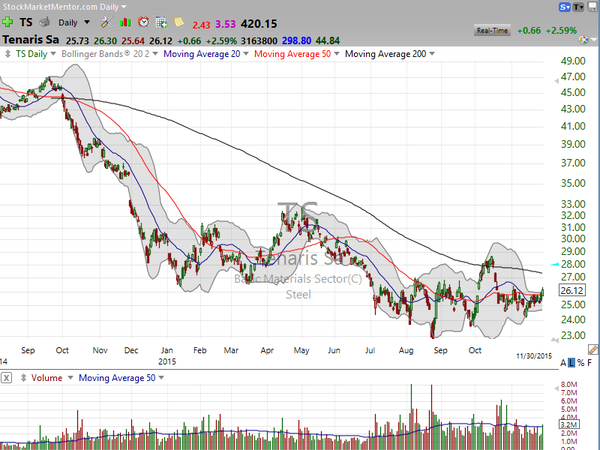Expand the Bollinger Bands 20 2 menu
Viewport: 600px width, 450px height.
pyautogui.click(x=155, y=54)
